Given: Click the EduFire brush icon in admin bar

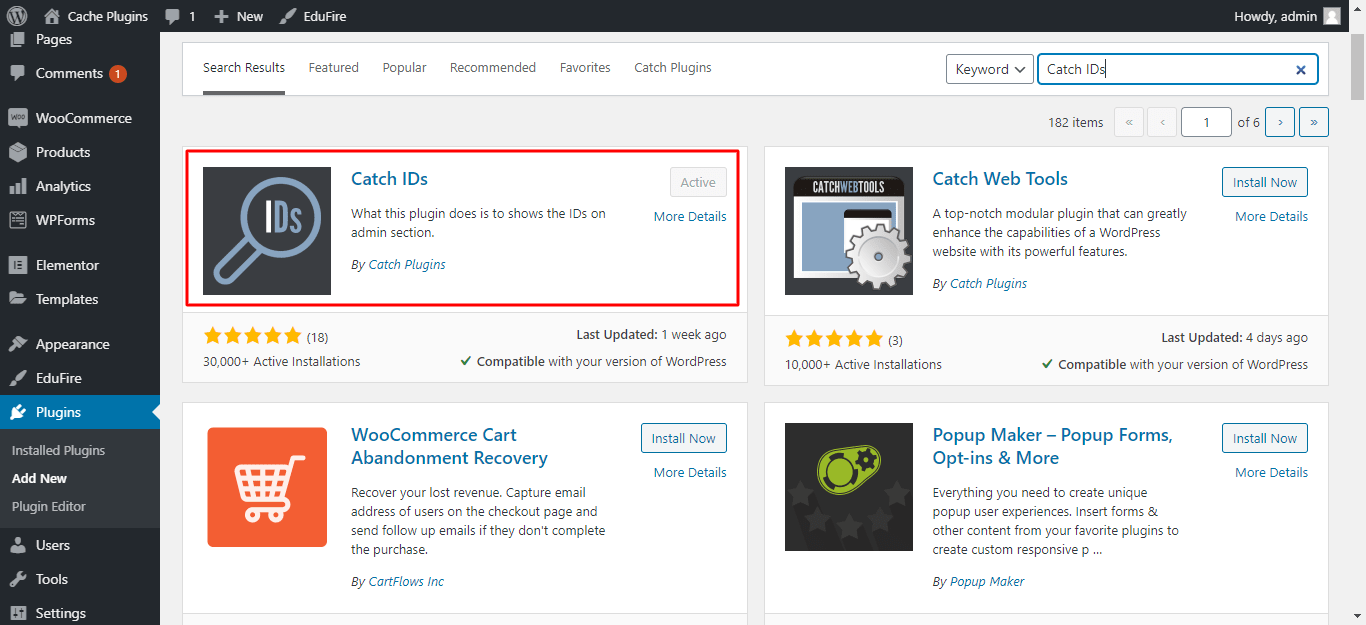Looking at the screenshot, I should coord(287,16).
